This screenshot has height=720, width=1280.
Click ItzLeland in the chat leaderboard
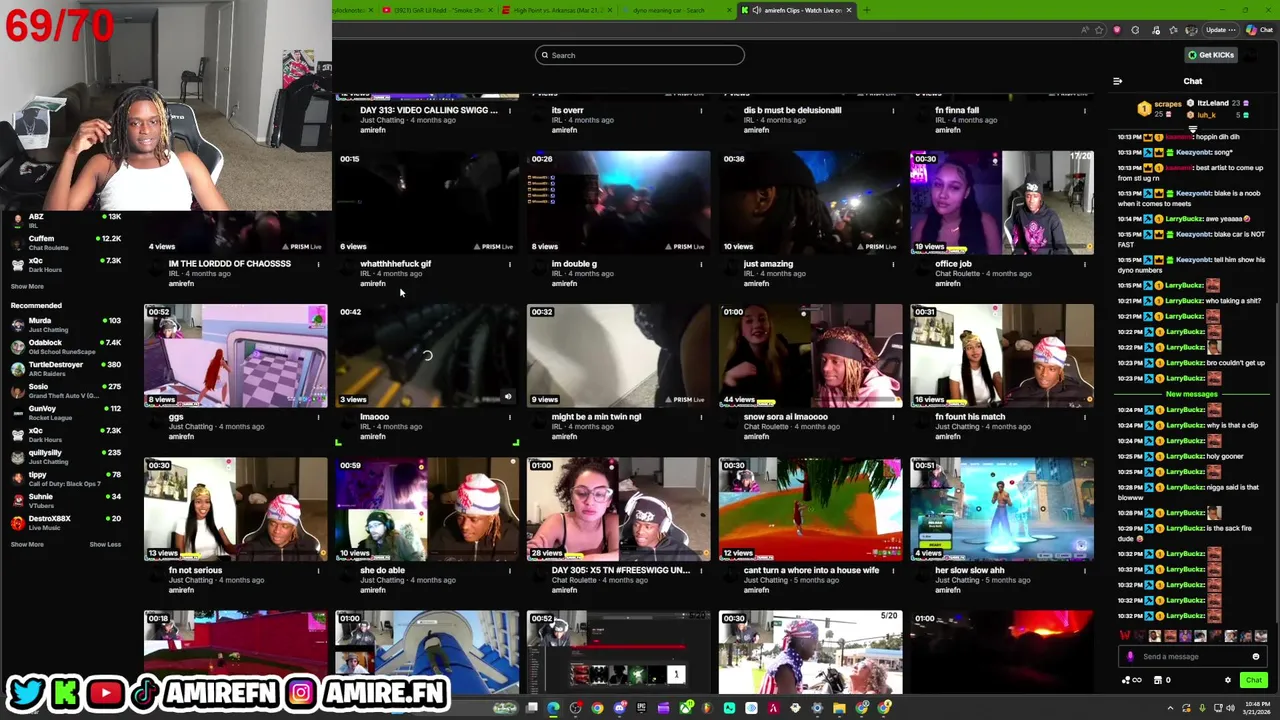click(x=1212, y=103)
